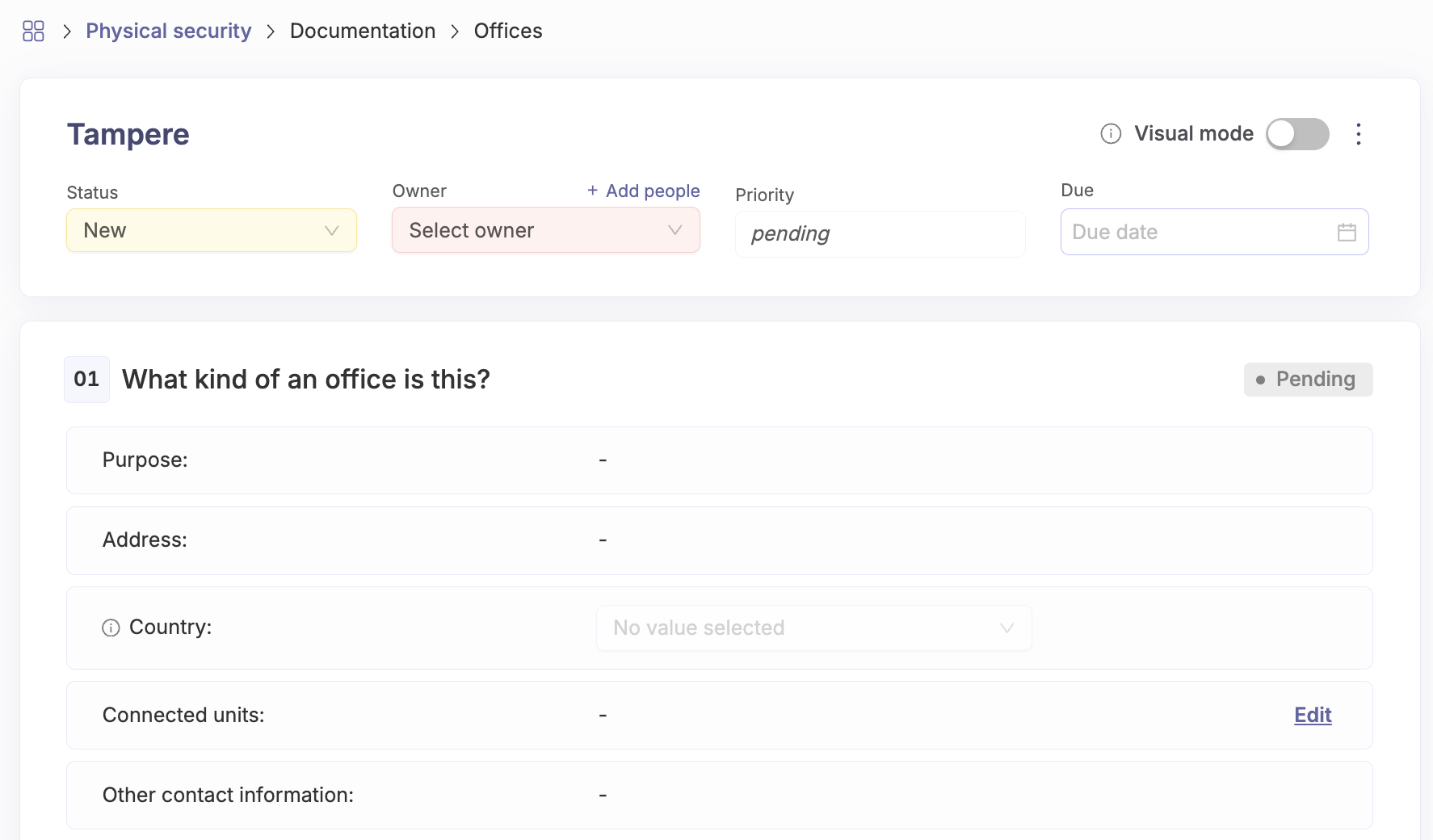Click Other contact information row
This screenshot has height=840, width=1433.
[x=720, y=796]
